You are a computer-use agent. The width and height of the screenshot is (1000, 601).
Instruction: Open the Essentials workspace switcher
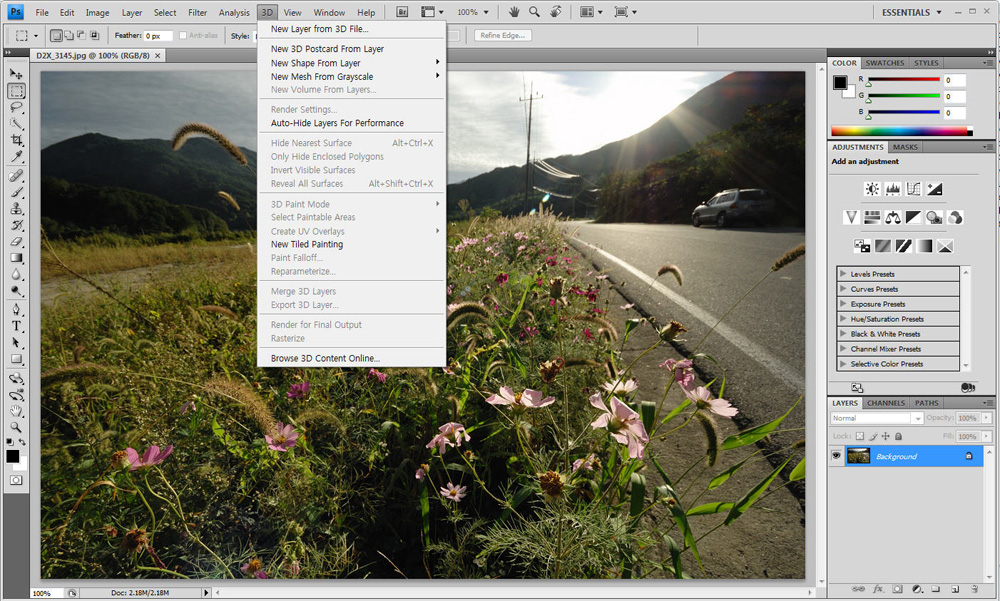[911, 12]
